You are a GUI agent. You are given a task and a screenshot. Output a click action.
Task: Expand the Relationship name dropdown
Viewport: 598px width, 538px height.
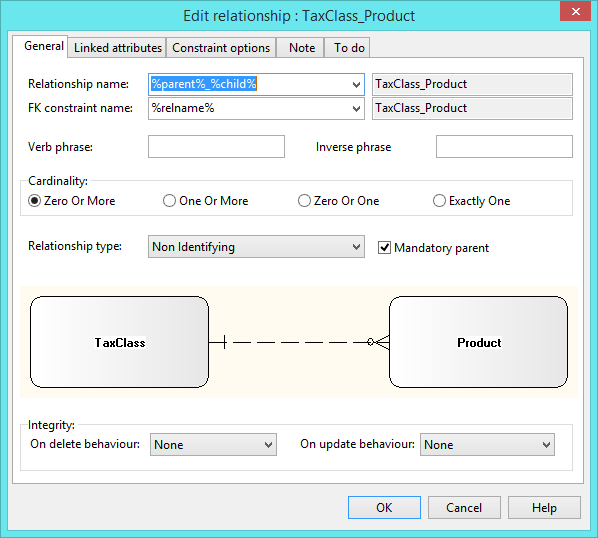coord(356,84)
